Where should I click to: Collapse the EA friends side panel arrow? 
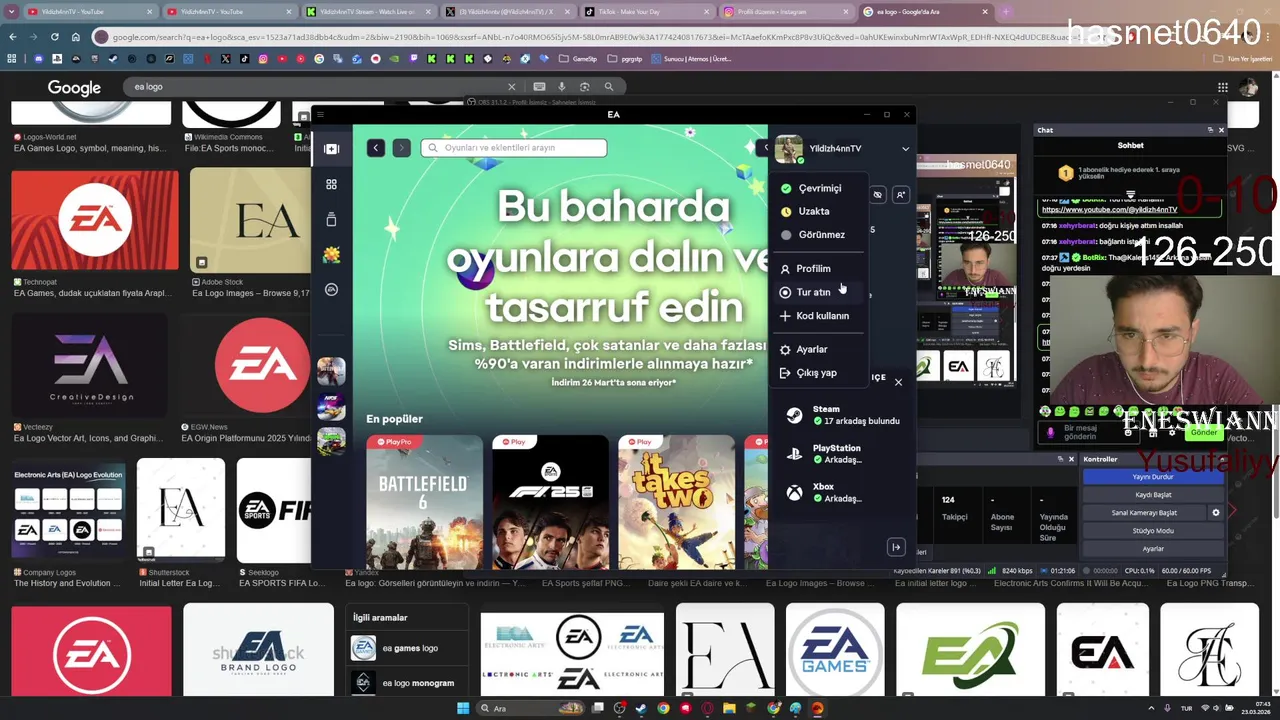tap(896, 547)
